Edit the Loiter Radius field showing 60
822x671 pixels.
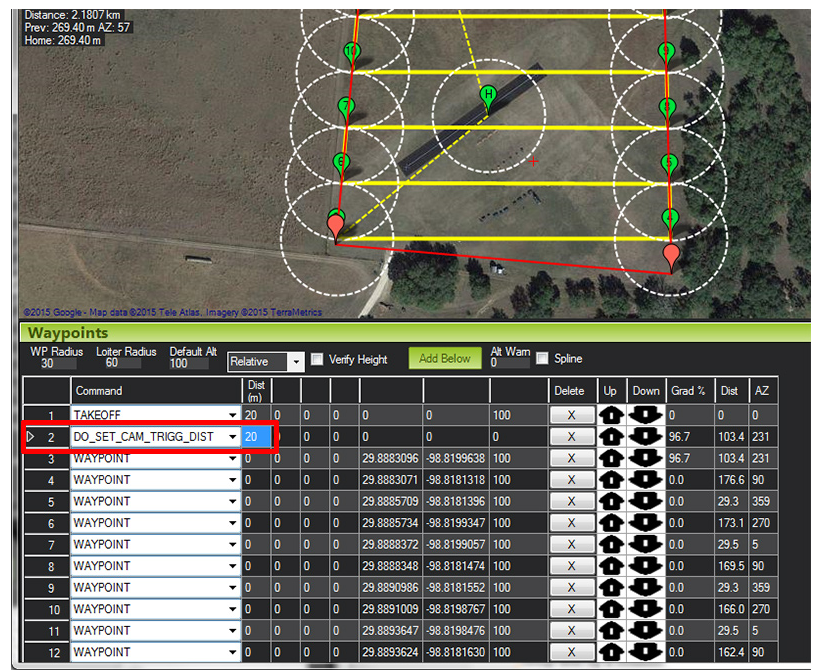(122, 363)
